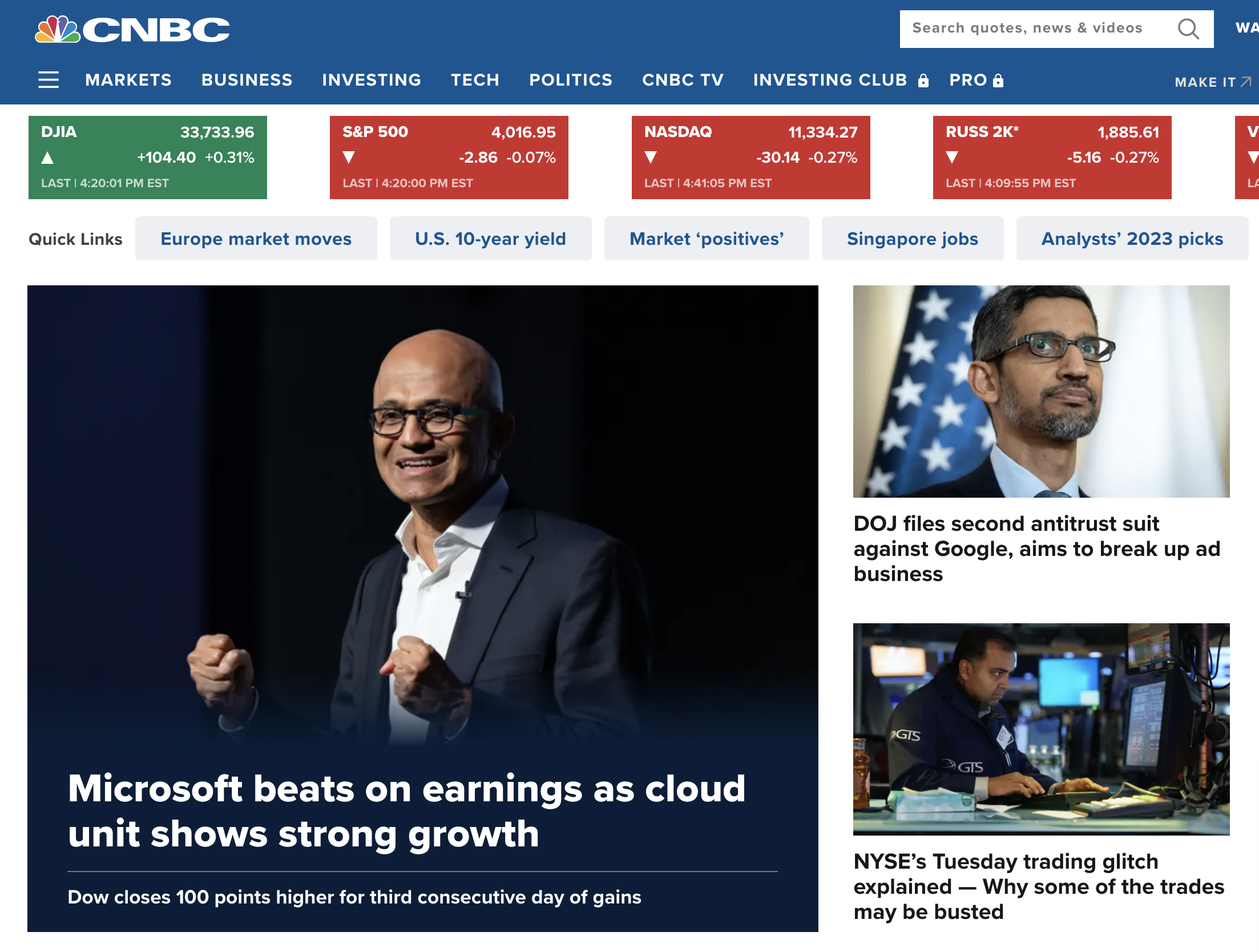Click the RUSS 2K down arrow indicator
This screenshot has height=952, width=1259.
click(953, 158)
